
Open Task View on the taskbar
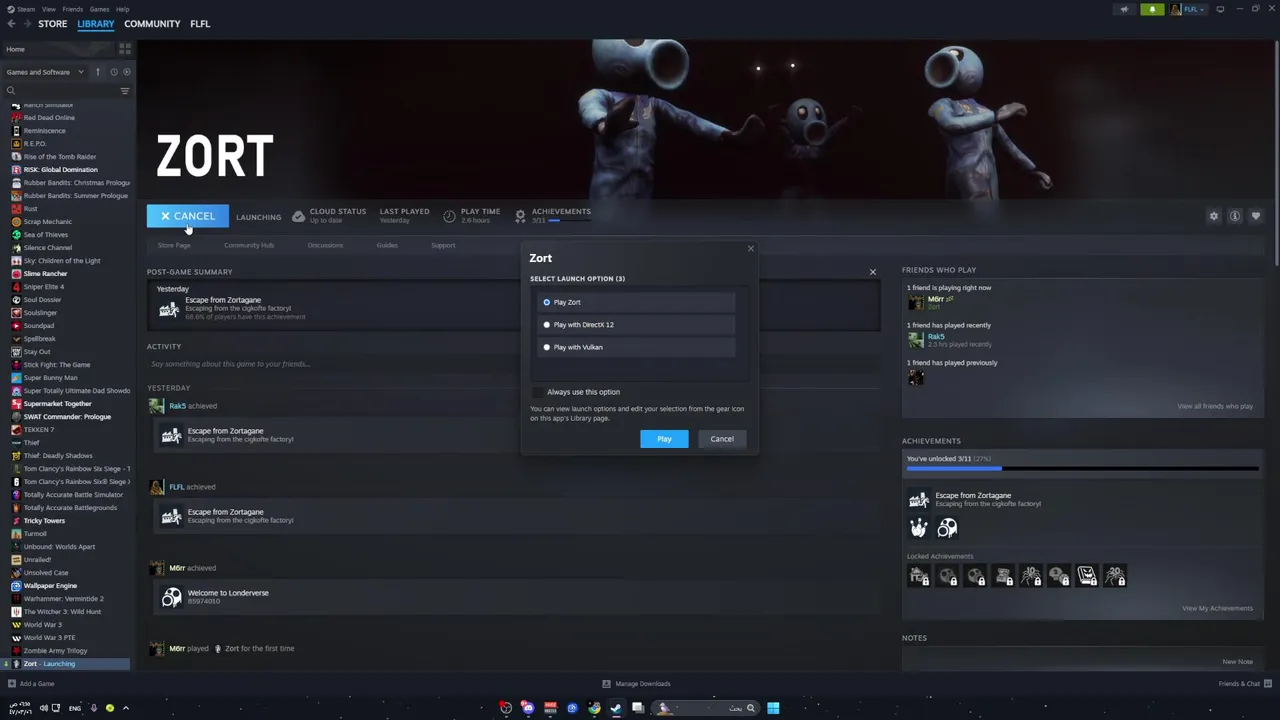coord(638,708)
